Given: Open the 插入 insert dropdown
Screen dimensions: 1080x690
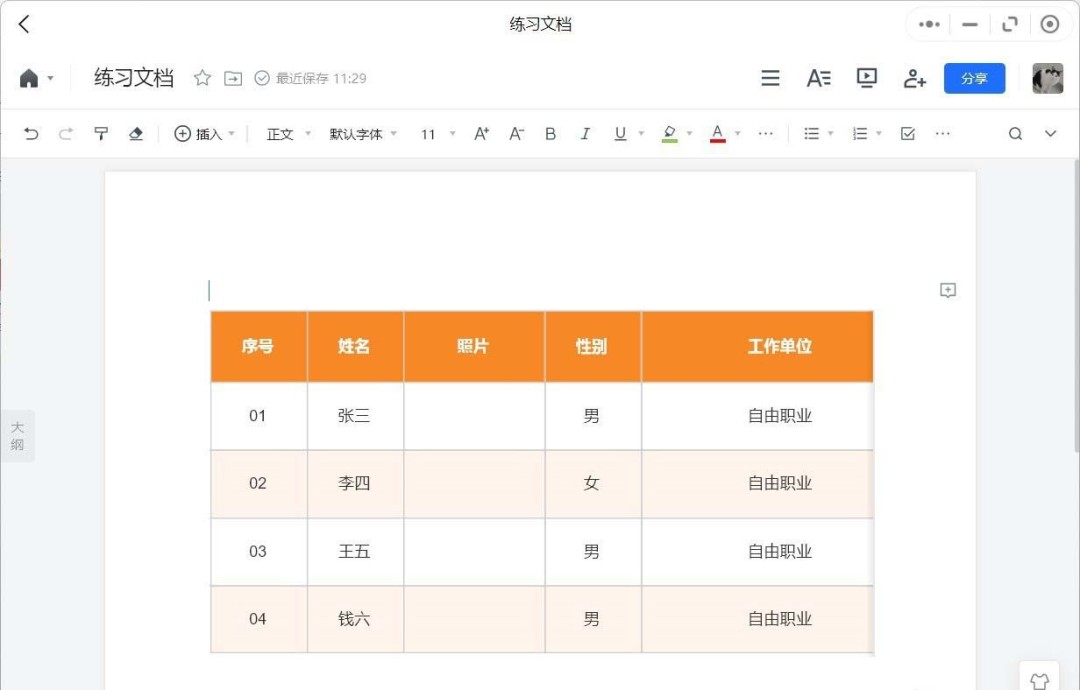Looking at the screenshot, I should click(x=204, y=133).
